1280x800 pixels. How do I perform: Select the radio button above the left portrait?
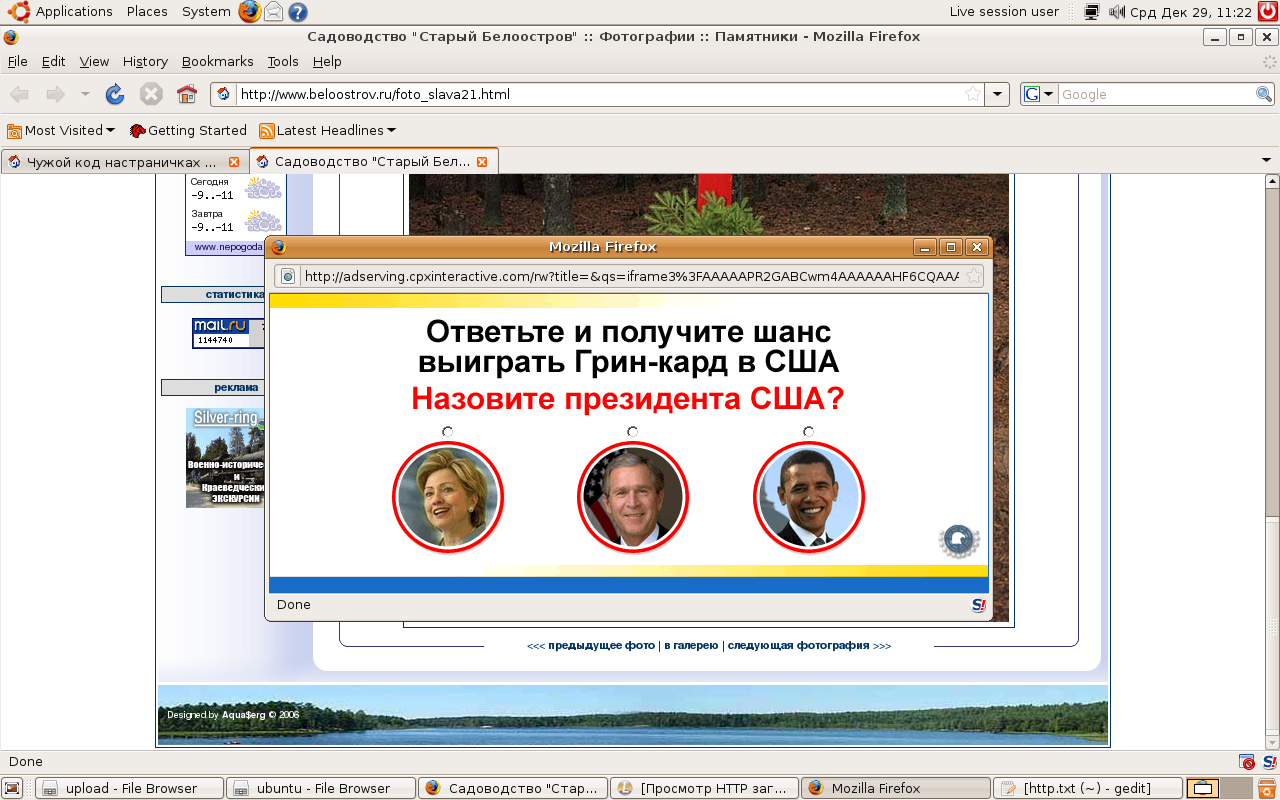447,432
